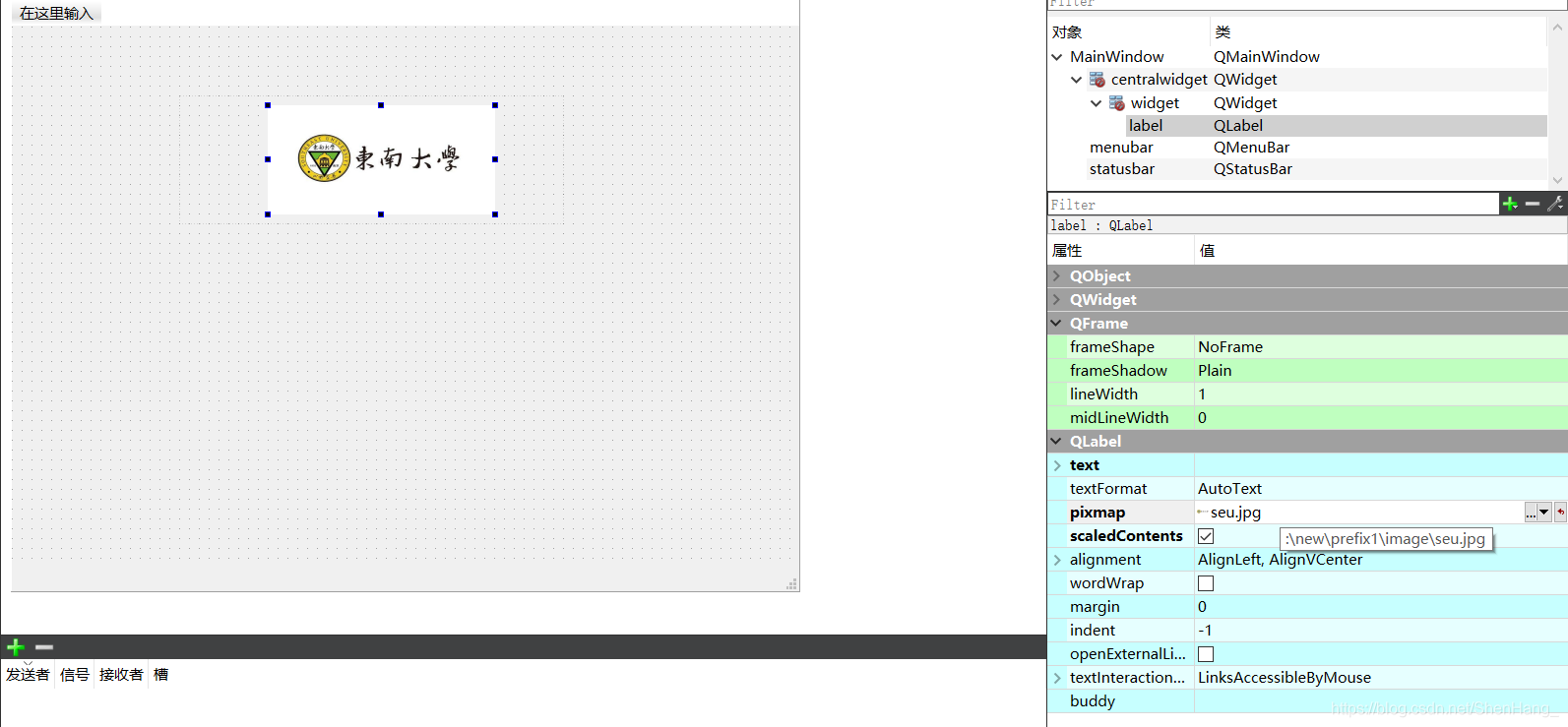Select the centralwidget object row

point(1298,80)
